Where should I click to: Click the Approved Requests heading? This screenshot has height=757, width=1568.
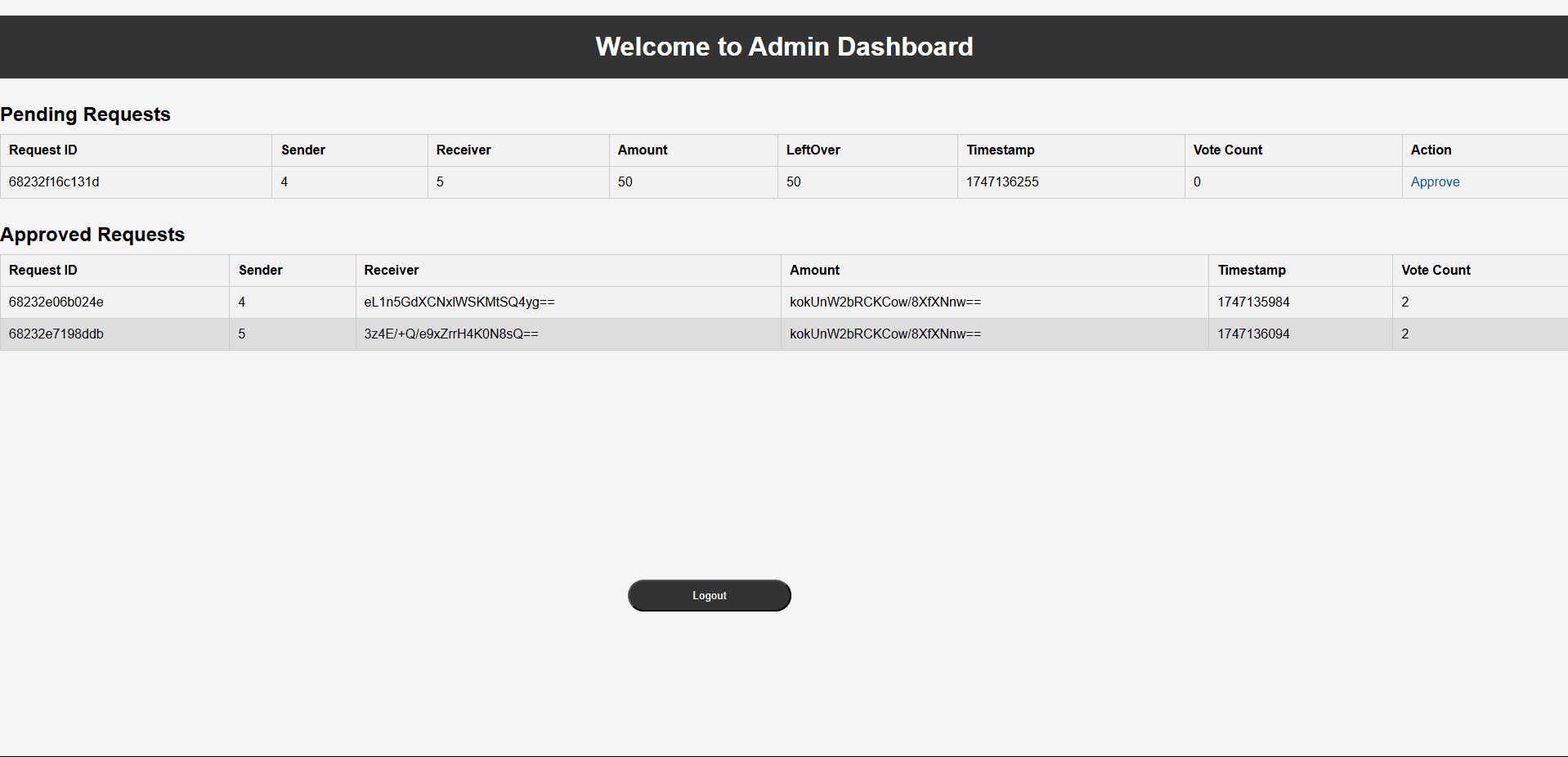(x=93, y=235)
